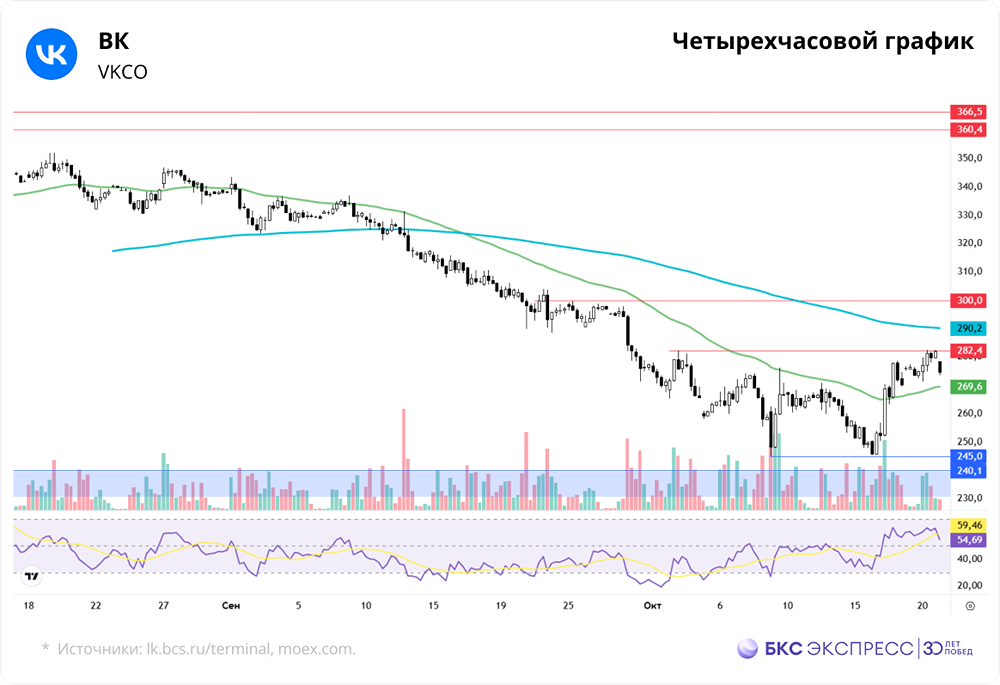The width and height of the screenshot is (1000, 685).
Task: Select the cyan 290,2 moving average label
Action: point(968,327)
